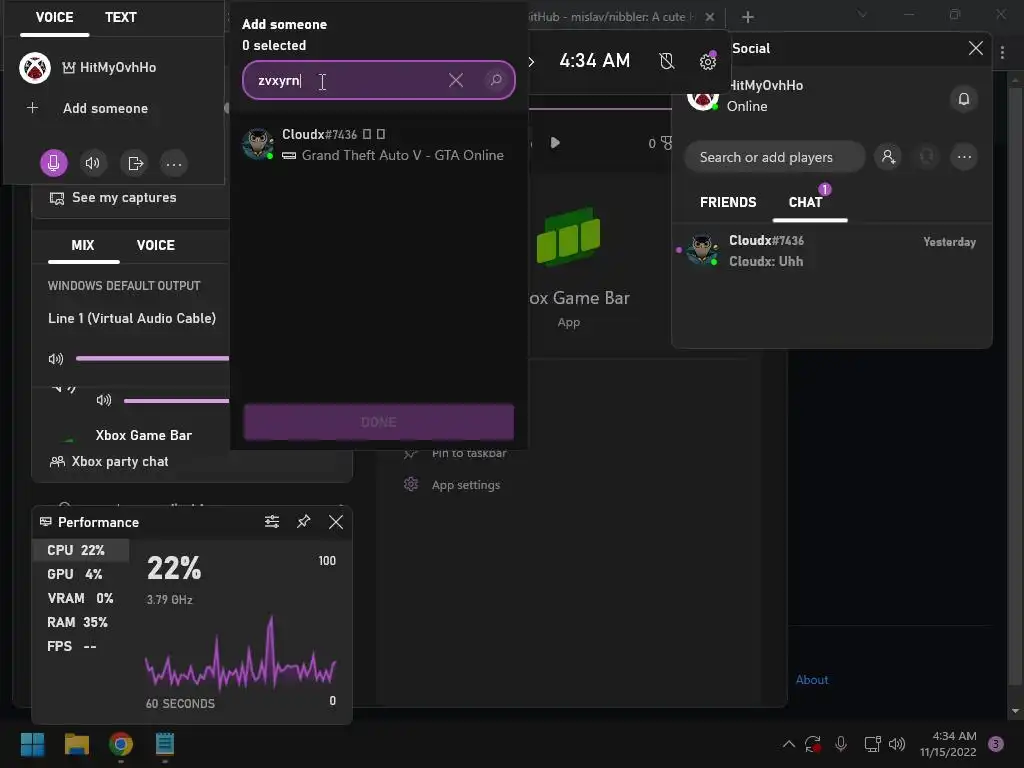The height and width of the screenshot is (768, 1024).
Task: Open the notification center badge
Action: [x=996, y=744]
